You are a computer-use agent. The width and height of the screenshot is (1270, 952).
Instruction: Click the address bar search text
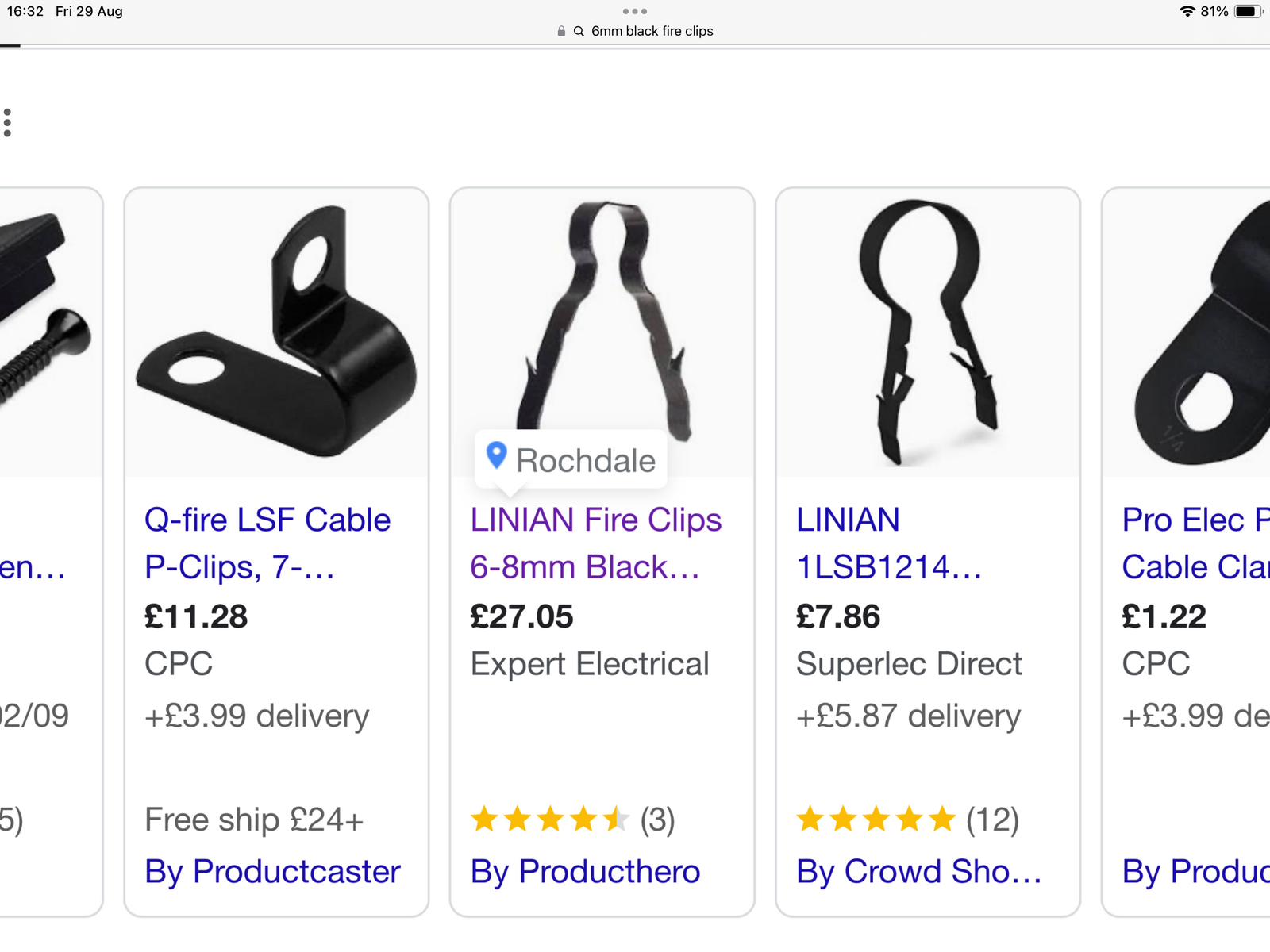(652, 32)
